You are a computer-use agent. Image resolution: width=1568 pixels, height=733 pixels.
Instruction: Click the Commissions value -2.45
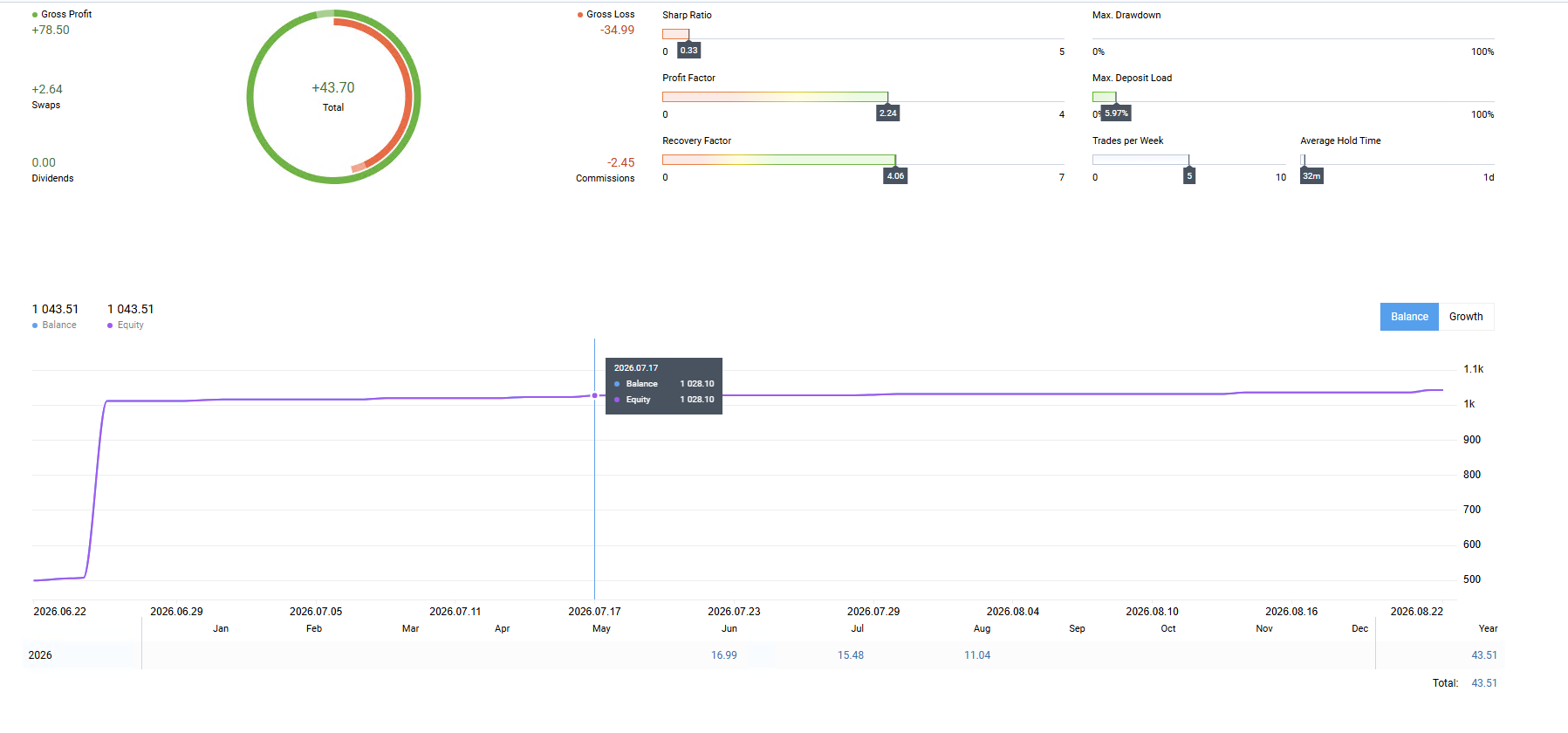point(621,162)
